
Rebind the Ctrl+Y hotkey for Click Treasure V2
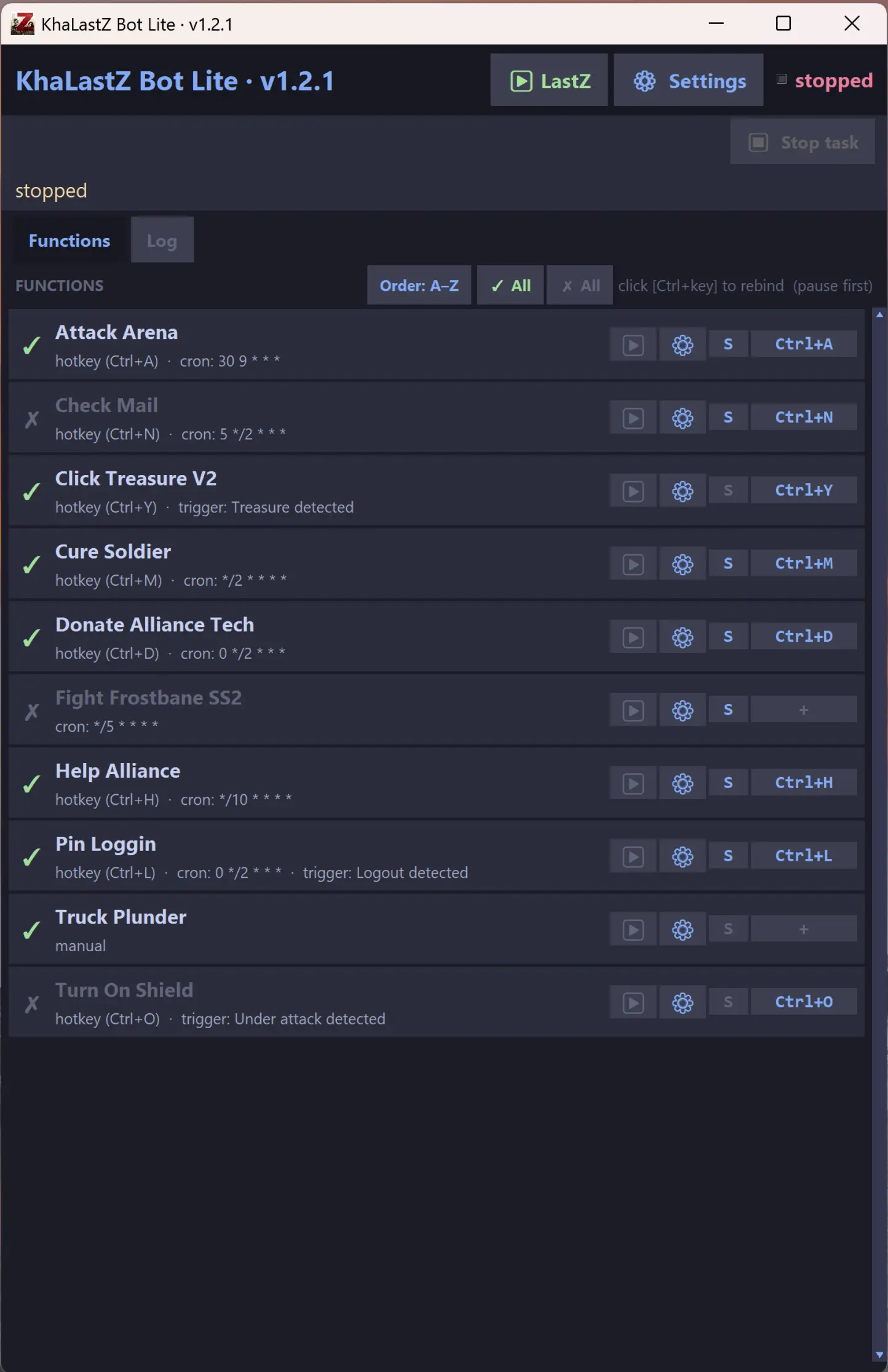coord(804,490)
